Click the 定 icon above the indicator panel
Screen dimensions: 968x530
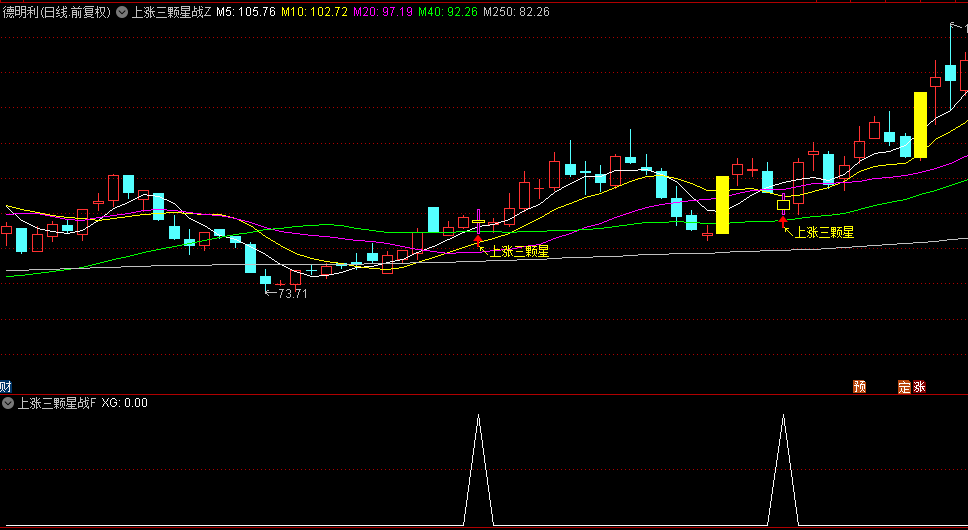[904, 387]
